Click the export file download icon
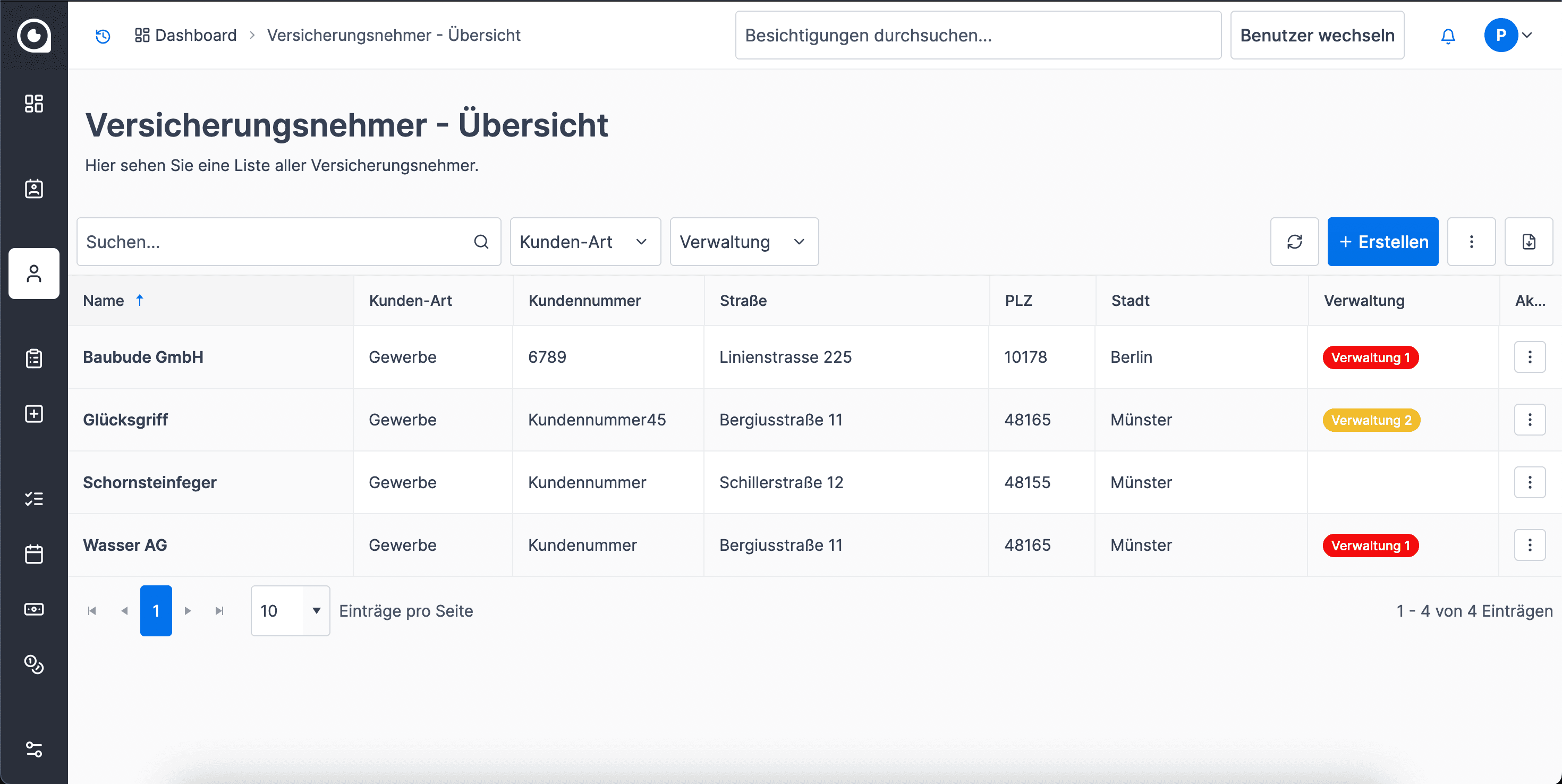1562x784 pixels. coord(1528,242)
